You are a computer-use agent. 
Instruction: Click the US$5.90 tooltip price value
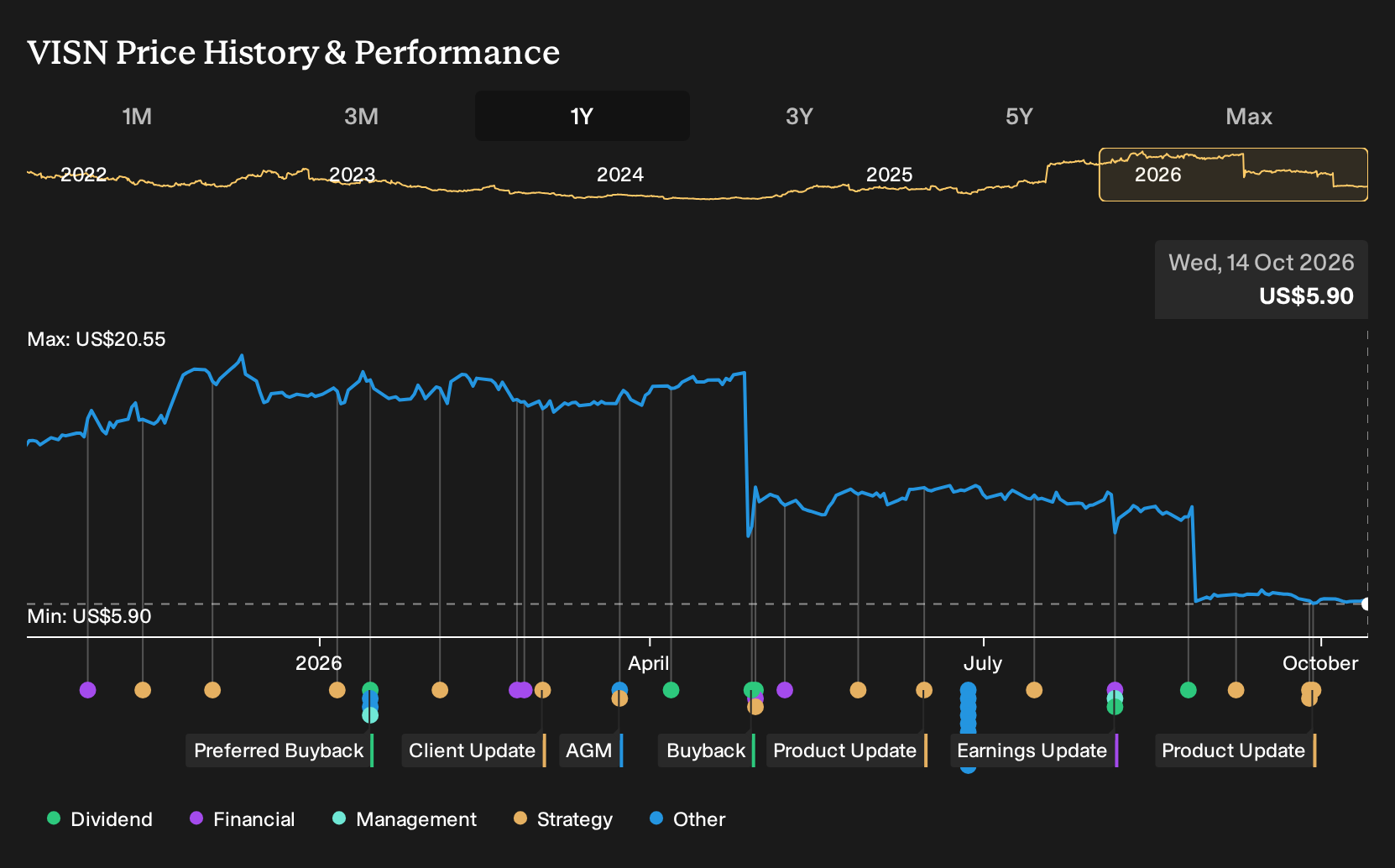tap(1306, 296)
